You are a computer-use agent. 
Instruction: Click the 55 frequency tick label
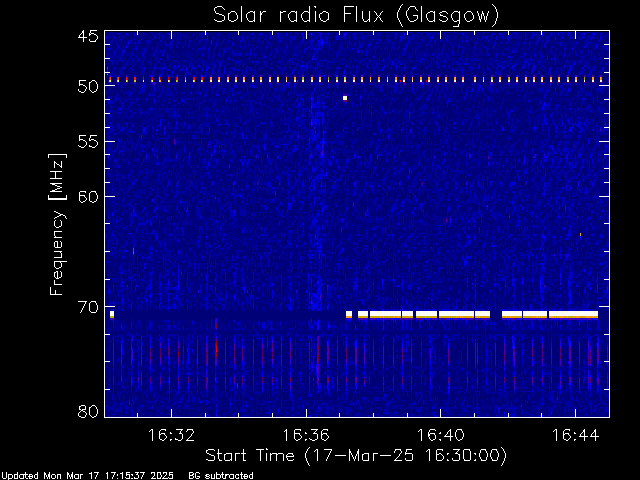coord(88,142)
